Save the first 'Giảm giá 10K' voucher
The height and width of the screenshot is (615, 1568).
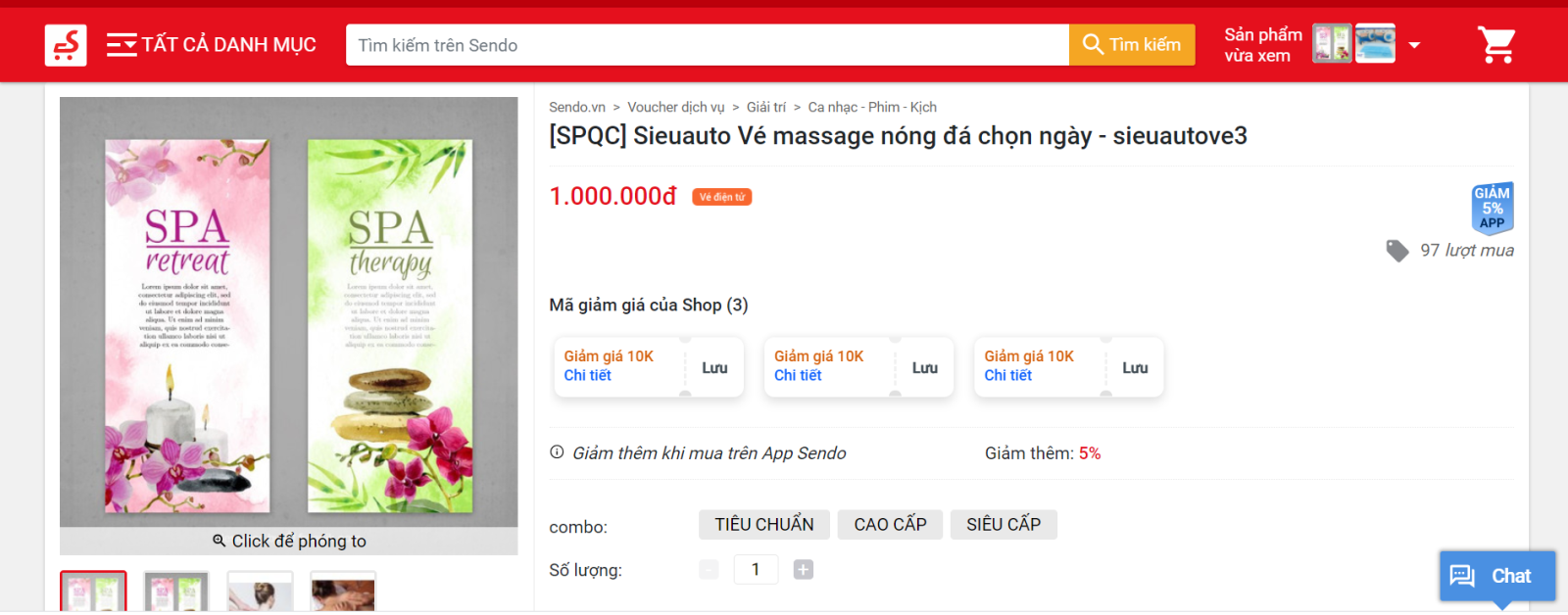coord(714,368)
